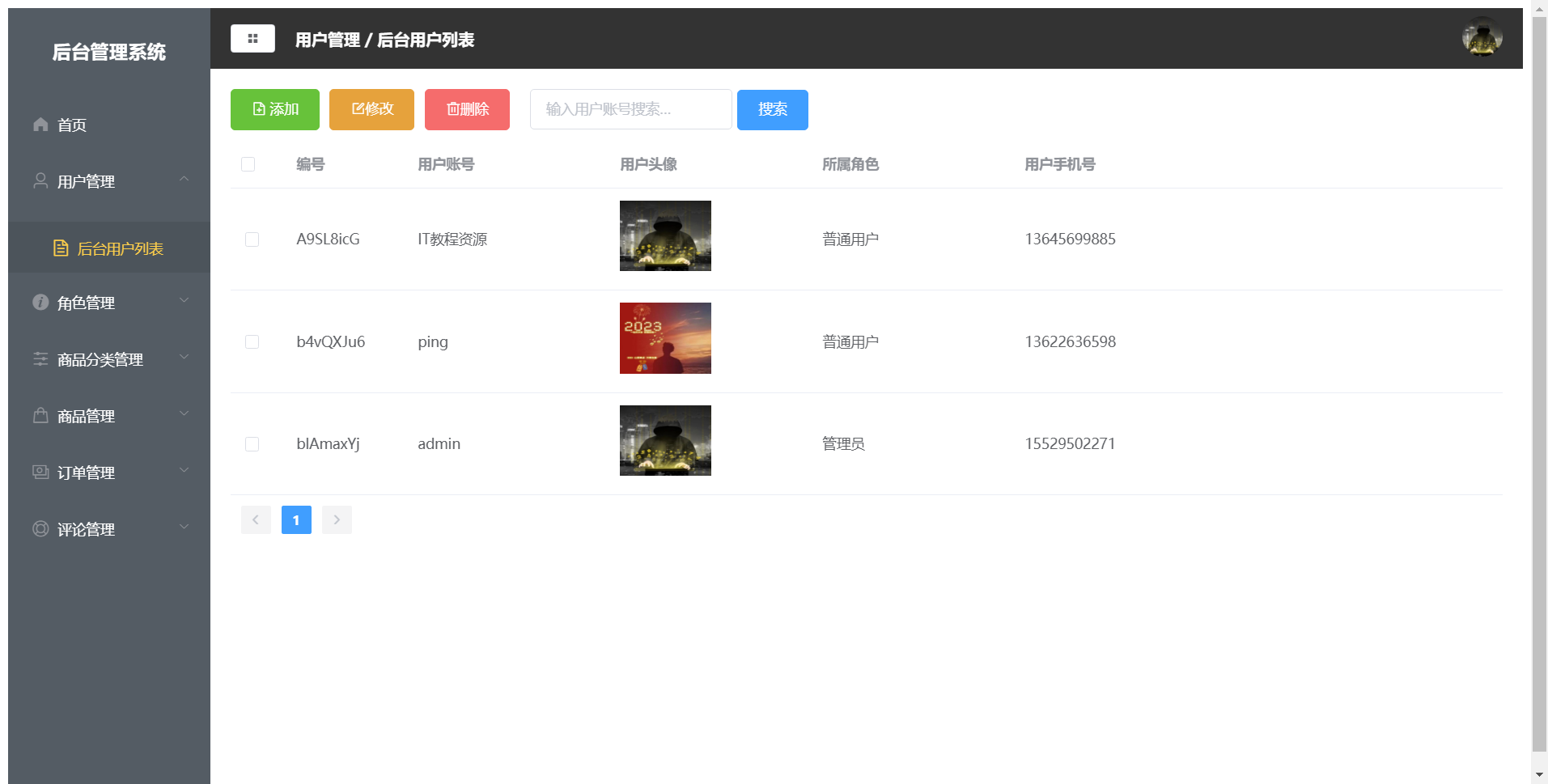Click the account cell admin

pos(439,444)
